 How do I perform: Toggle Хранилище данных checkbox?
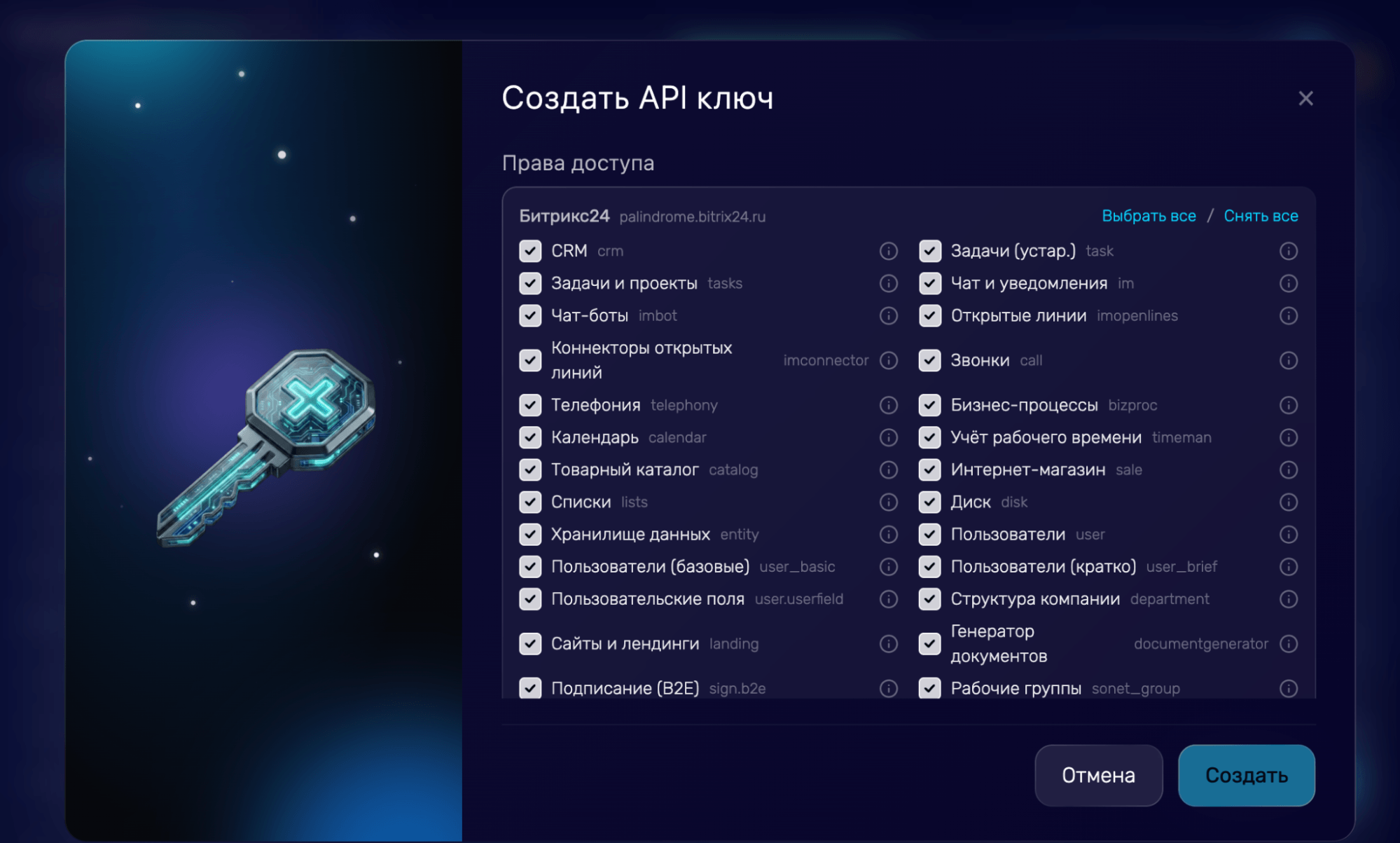[x=530, y=534]
